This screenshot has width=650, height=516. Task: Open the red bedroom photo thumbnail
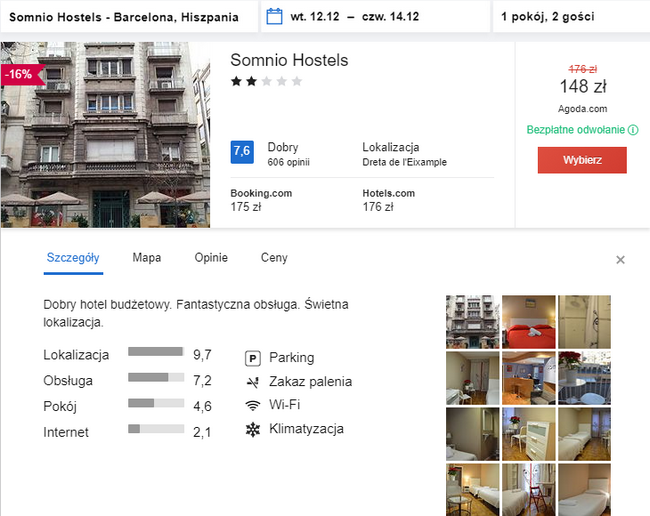tap(528, 321)
